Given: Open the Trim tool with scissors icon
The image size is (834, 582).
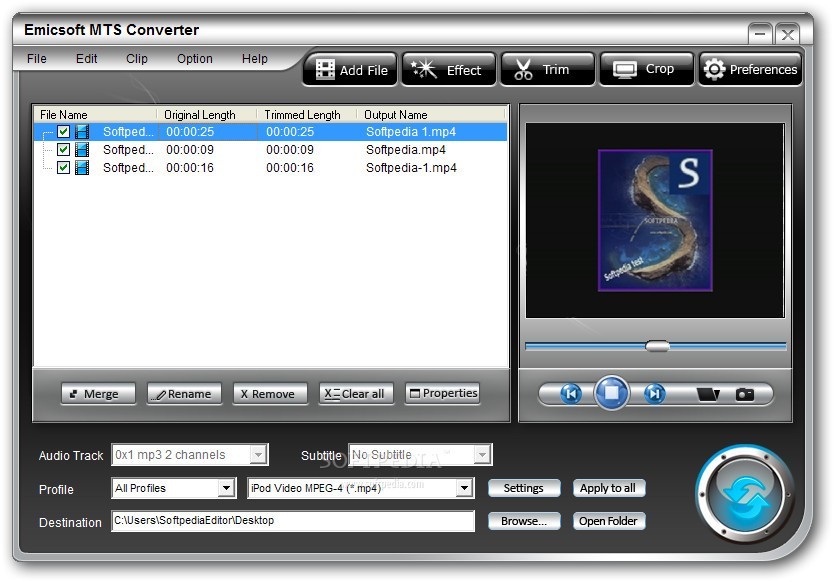Looking at the screenshot, I should click(547, 69).
